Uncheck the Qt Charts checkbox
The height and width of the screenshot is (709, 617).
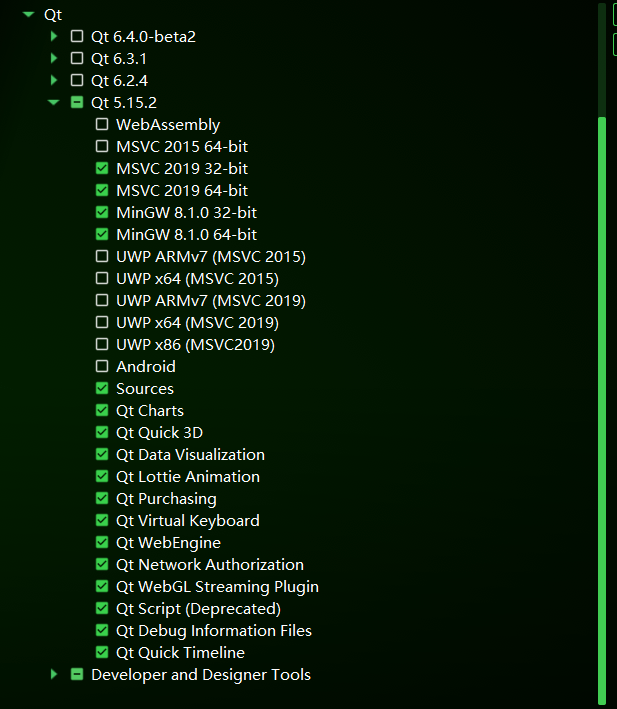pos(102,410)
